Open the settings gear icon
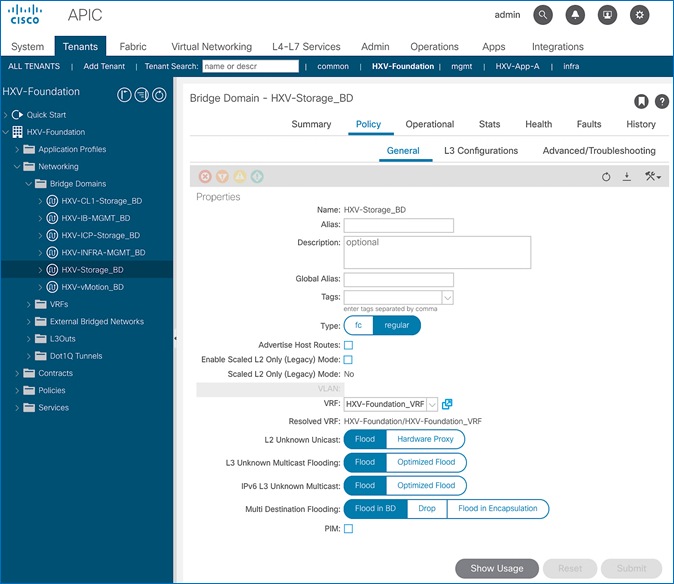Screen dimensions: 674x584 (640, 15)
